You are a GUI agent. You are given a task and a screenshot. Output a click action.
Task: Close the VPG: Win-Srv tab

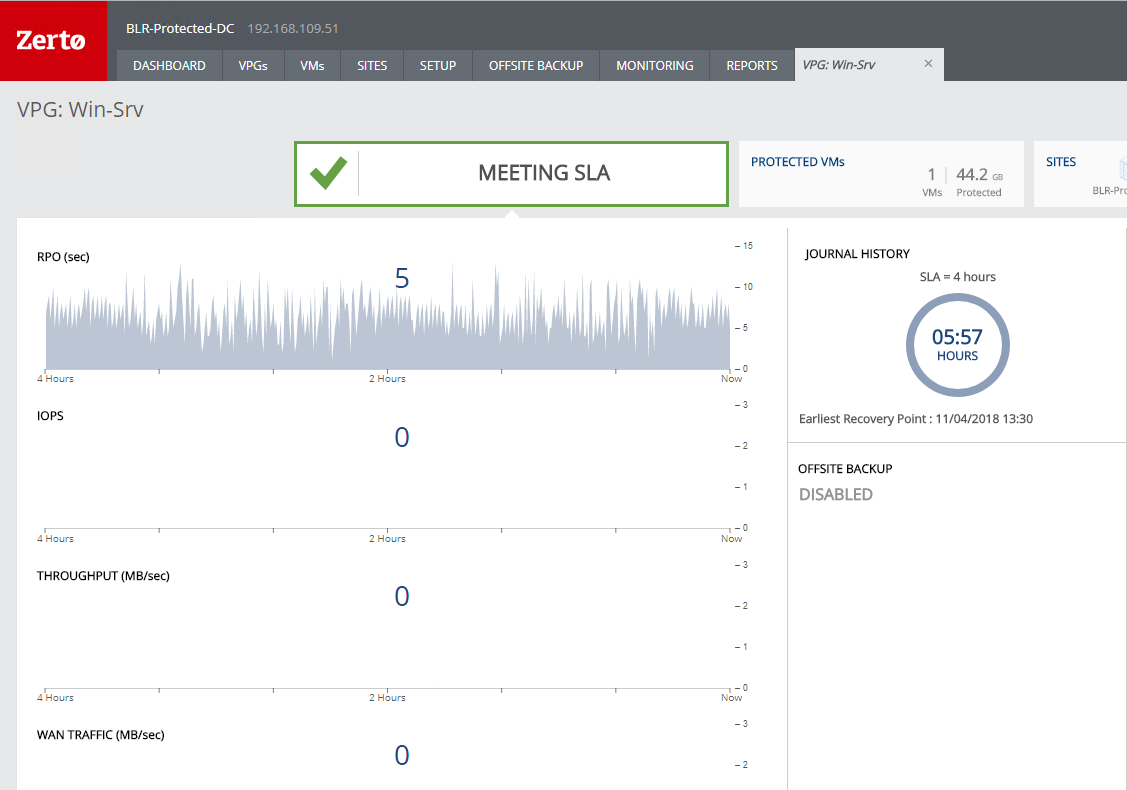pyautogui.click(x=928, y=64)
